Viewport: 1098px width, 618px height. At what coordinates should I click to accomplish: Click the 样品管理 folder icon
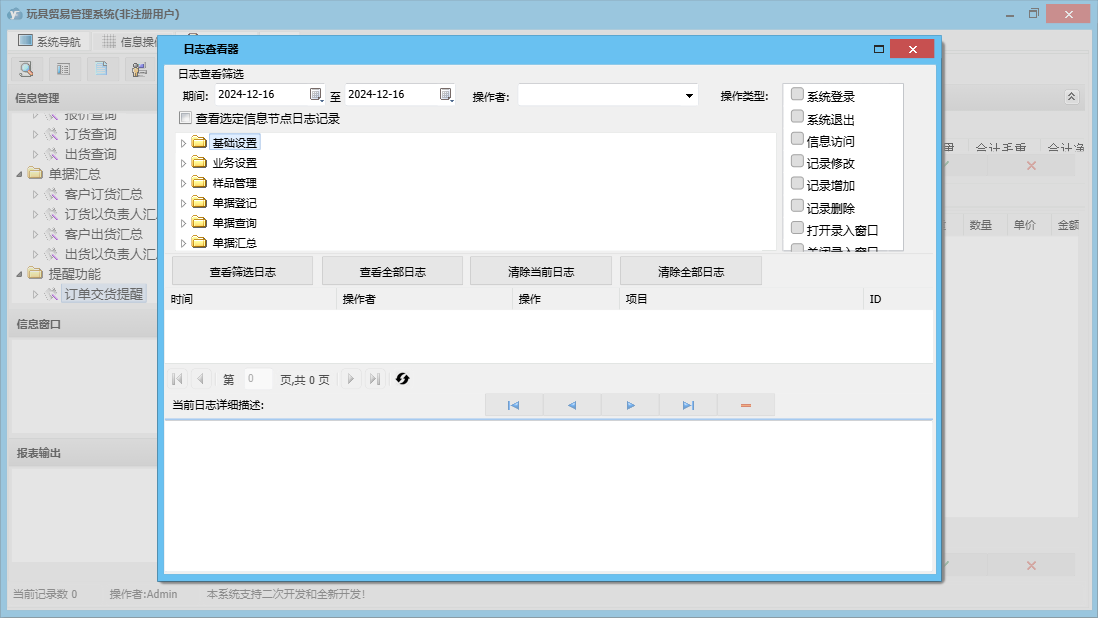coord(200,183)
